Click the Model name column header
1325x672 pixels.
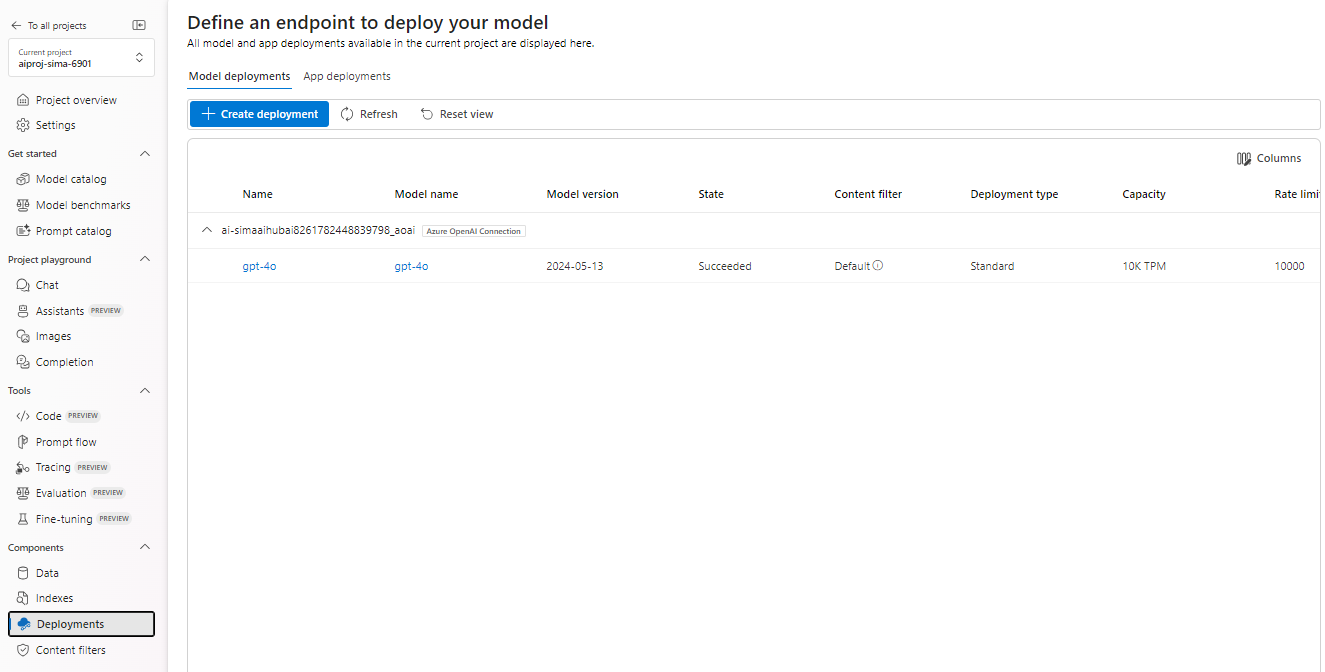pyautogui.click(x=426, y=194)
